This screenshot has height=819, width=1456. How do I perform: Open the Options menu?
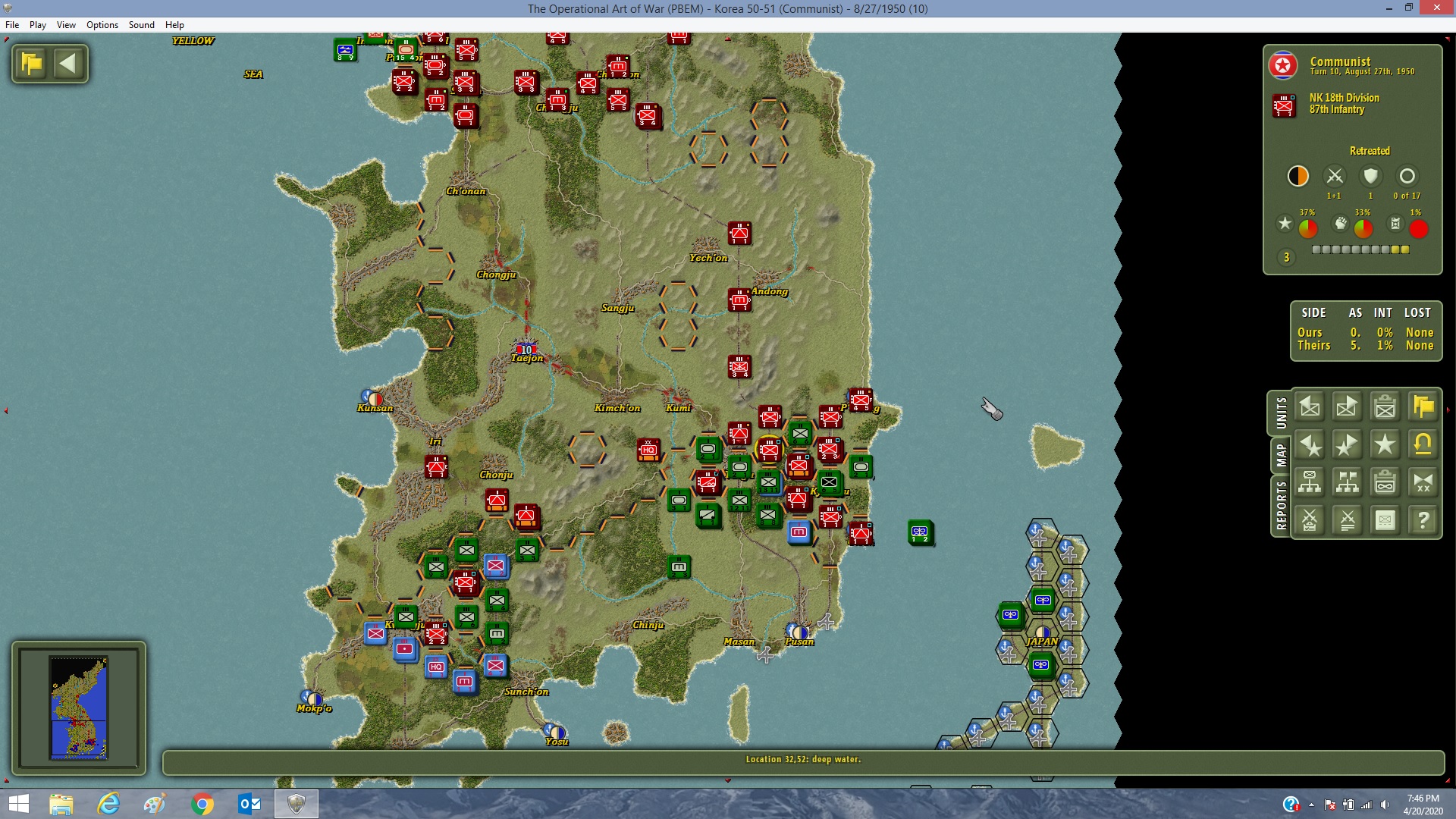pos(102,25)
